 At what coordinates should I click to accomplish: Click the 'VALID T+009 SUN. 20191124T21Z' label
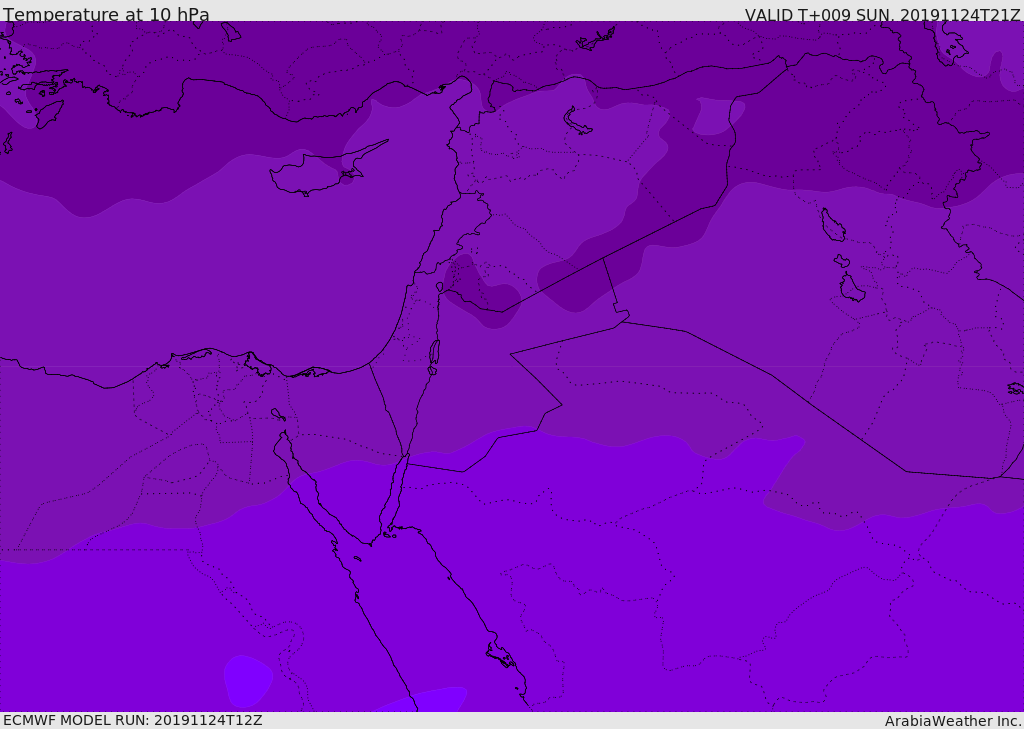882,15
